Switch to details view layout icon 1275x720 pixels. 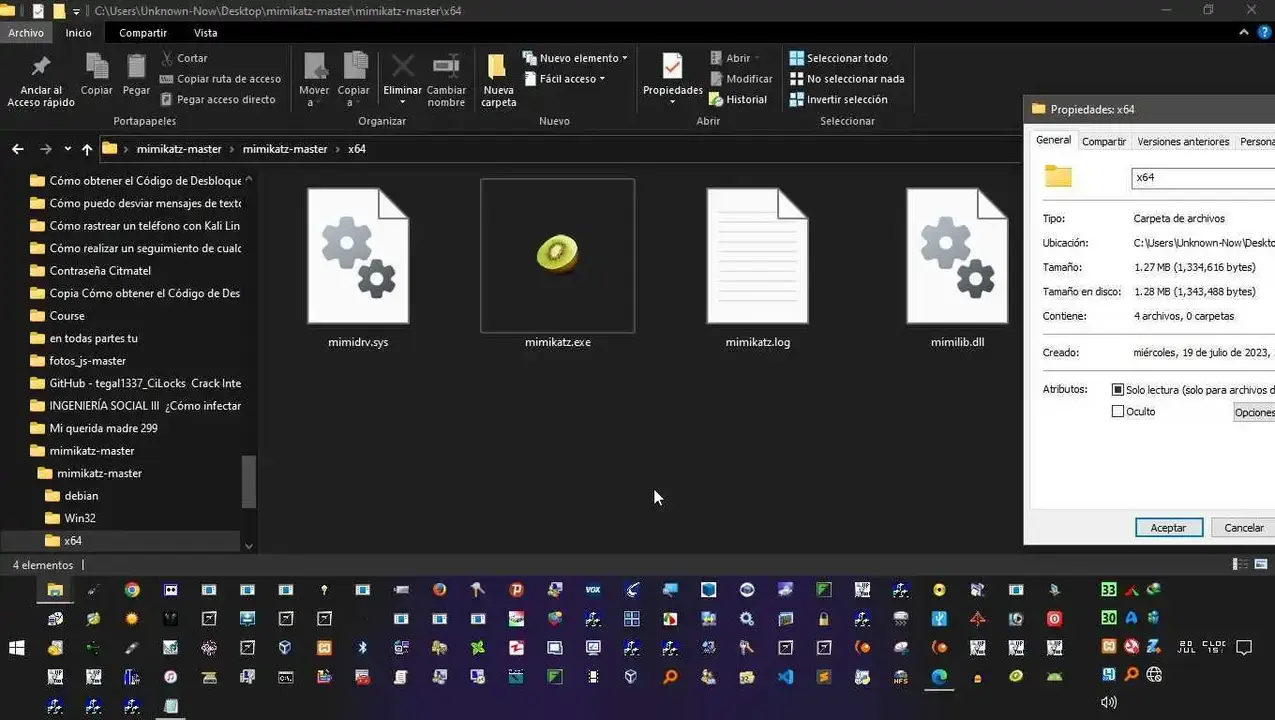[1240, 565]
